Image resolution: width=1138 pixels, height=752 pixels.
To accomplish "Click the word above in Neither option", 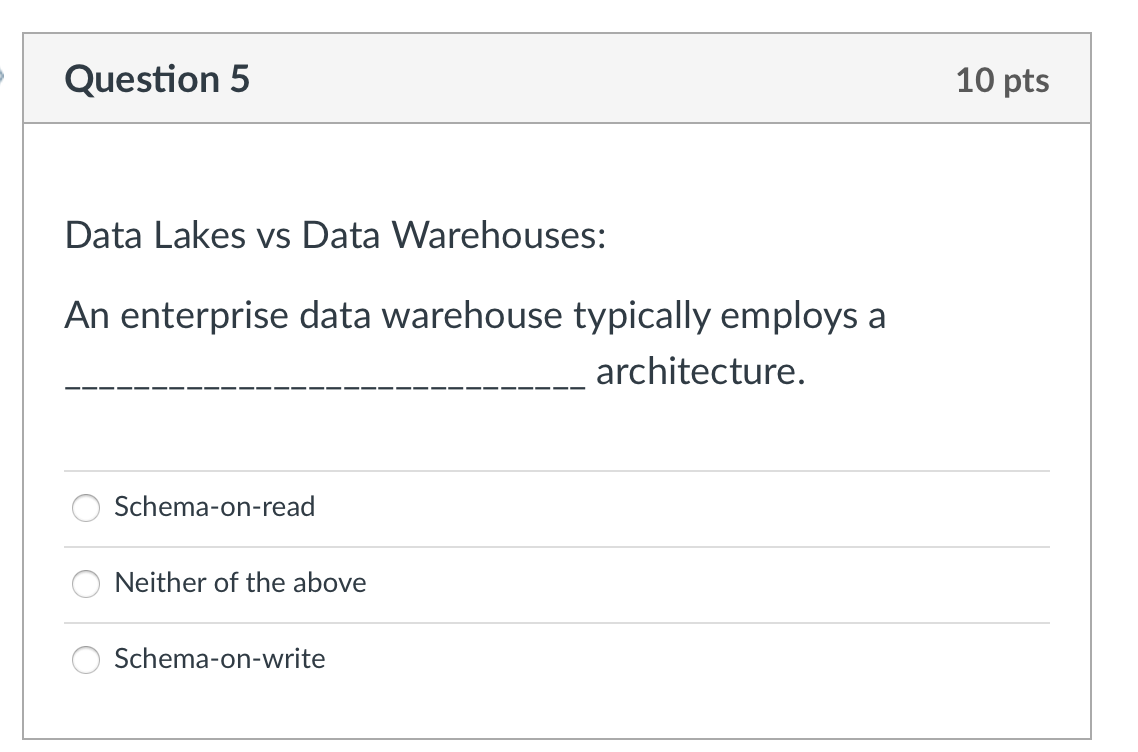I will [x=333, y=583].
